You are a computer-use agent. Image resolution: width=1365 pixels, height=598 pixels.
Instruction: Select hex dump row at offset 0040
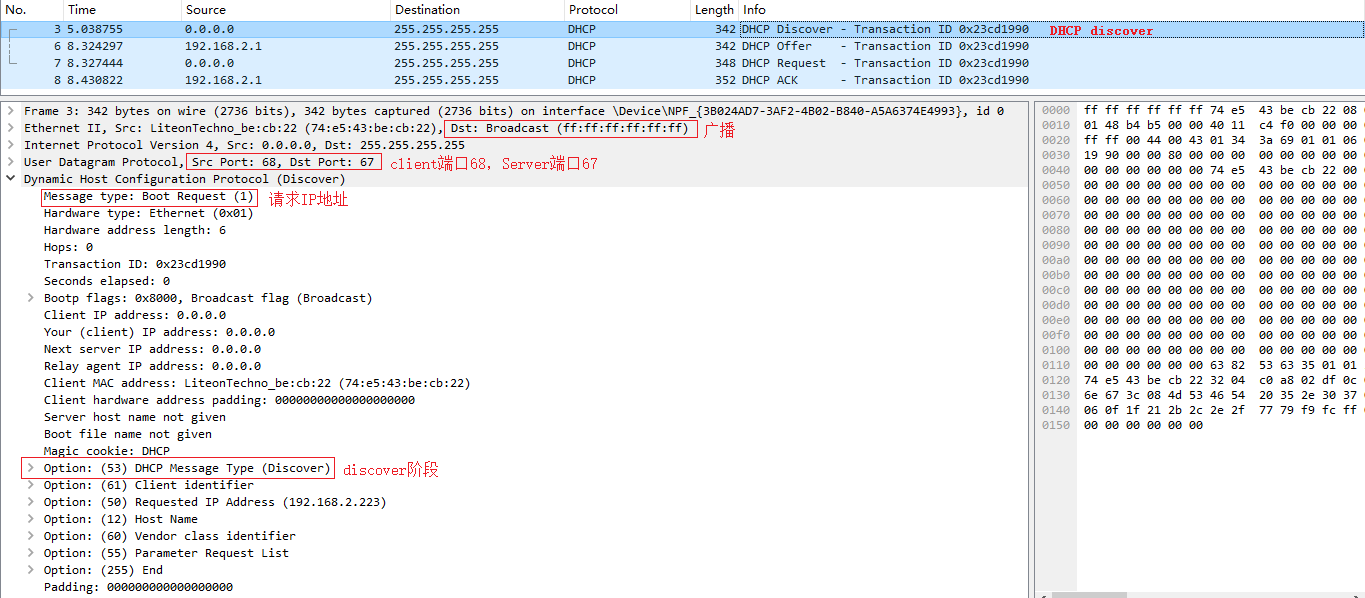pyautogui.click(x=1200, y=170)
